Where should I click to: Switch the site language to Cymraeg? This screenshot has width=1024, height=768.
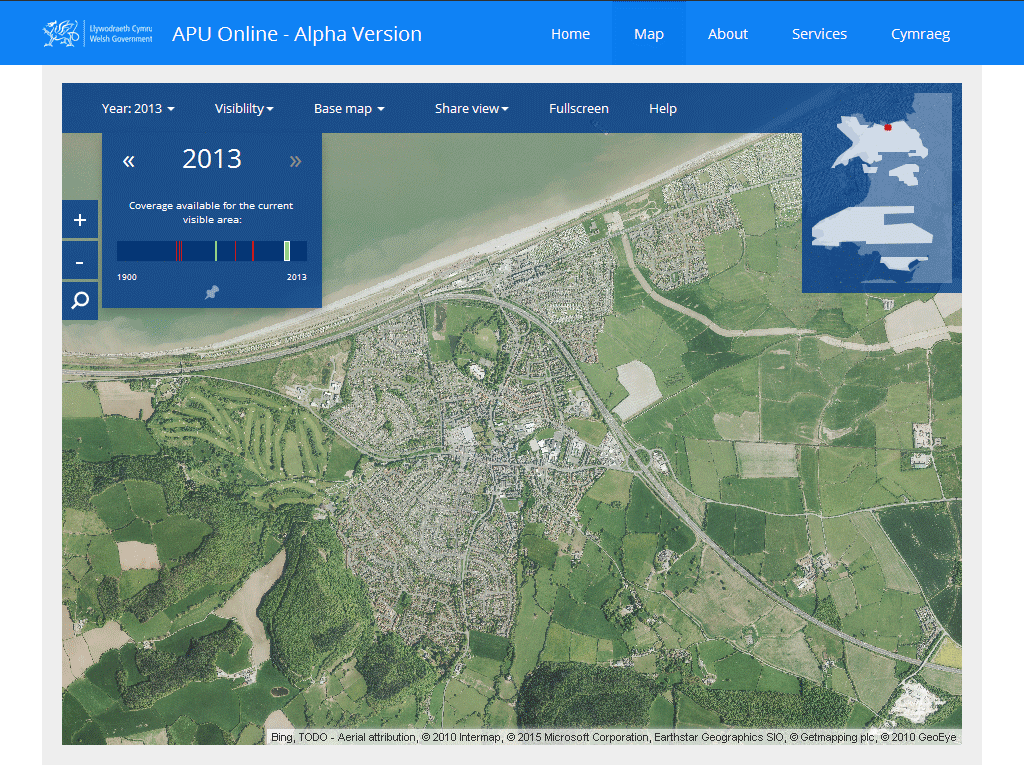920,33
